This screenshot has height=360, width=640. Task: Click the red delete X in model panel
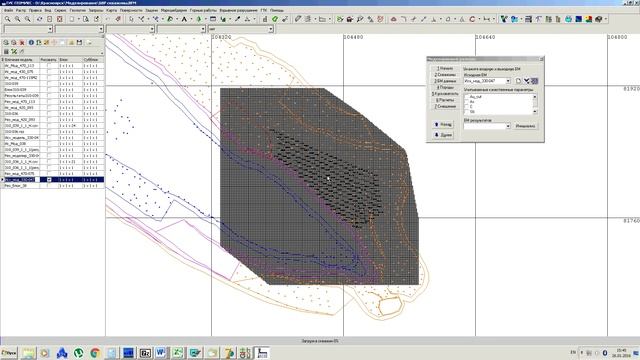(22, 42)
